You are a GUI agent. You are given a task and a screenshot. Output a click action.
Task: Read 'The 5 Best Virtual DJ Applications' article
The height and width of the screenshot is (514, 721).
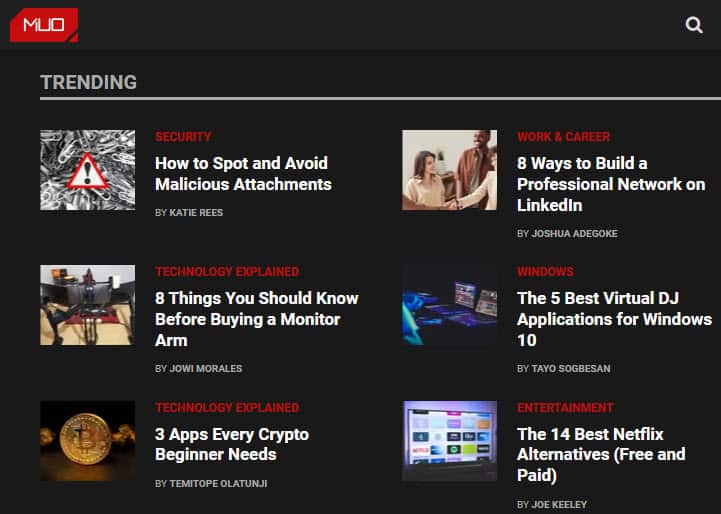coord(614,319)
